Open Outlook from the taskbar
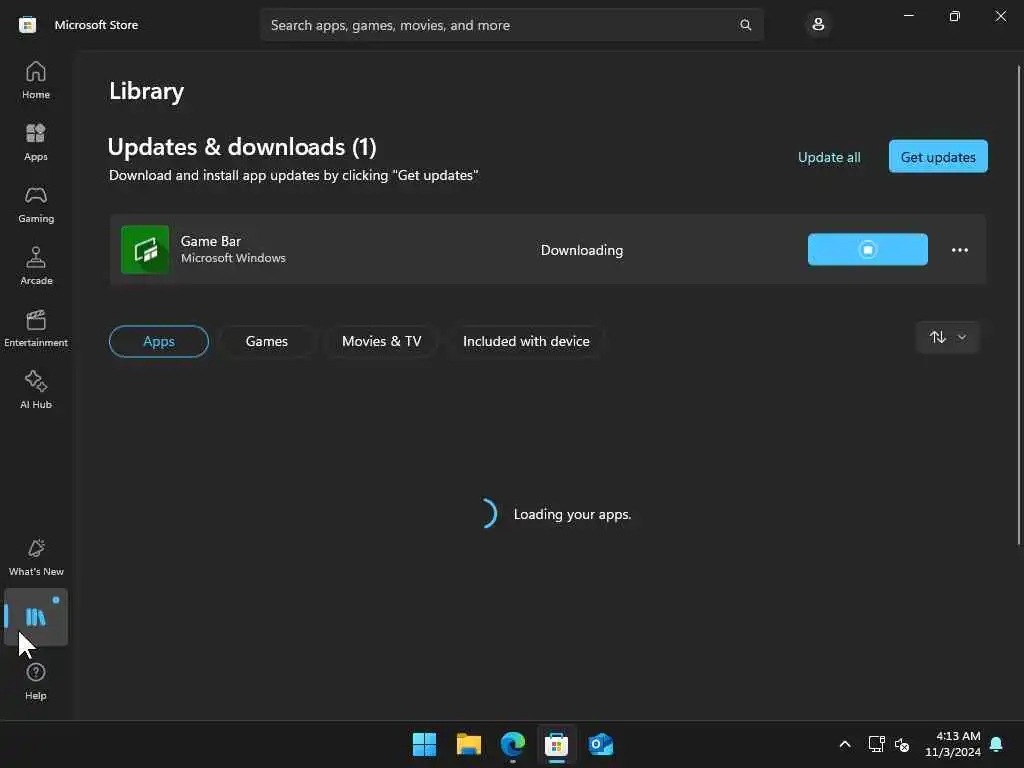Viewport: 1024px width, 768px height. click(x=601, y=744)
